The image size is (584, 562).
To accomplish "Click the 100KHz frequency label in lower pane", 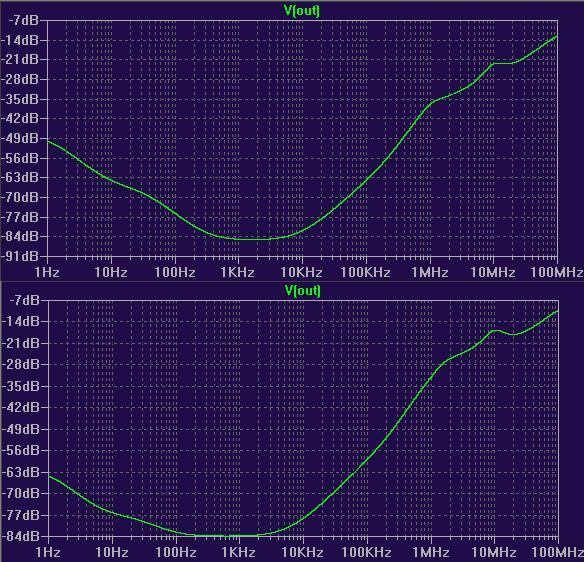I will click(x=366, y=552).
